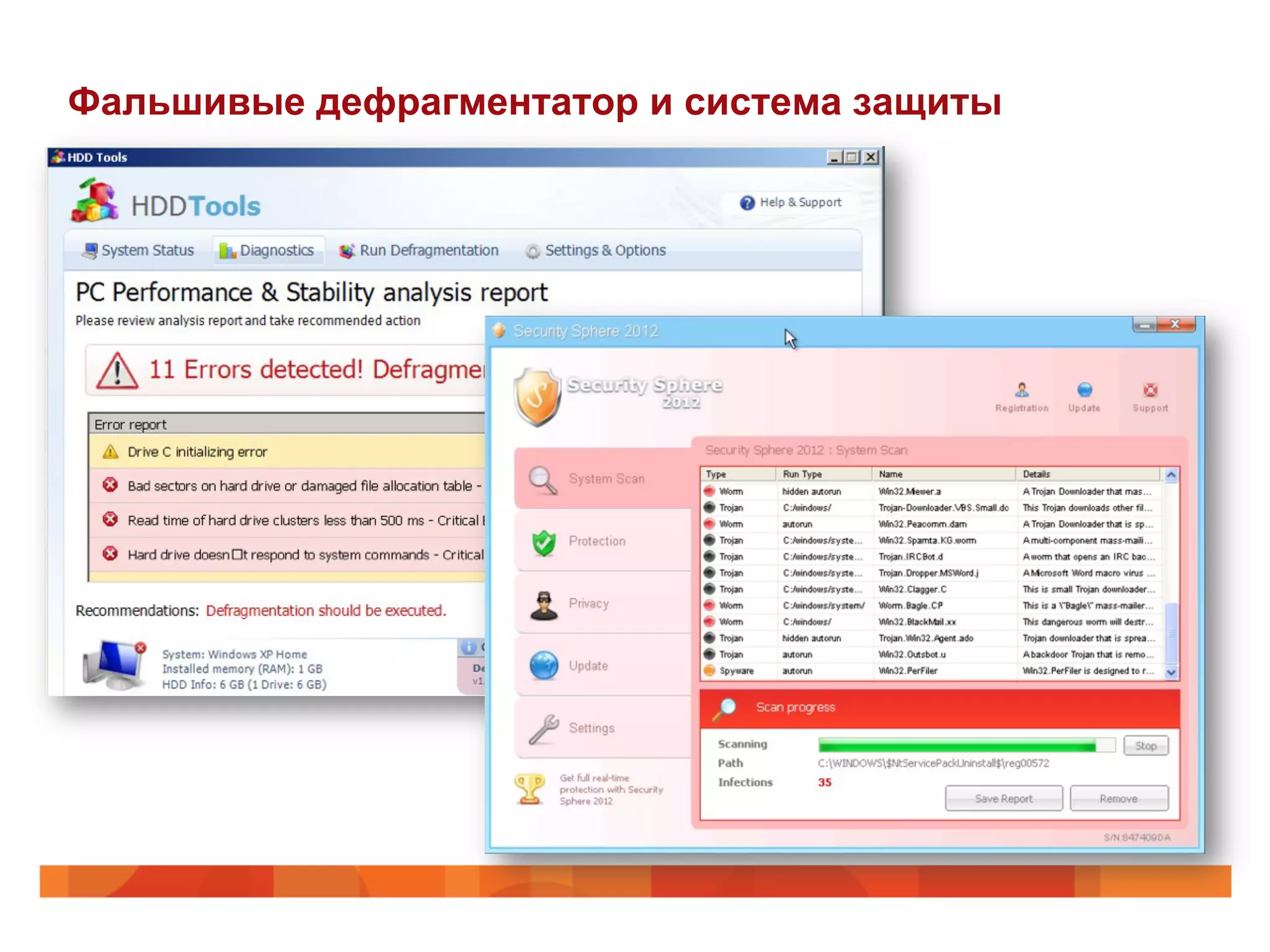Click the Security Sphere shield logo
1270x952 pixels.
[537, 398]
